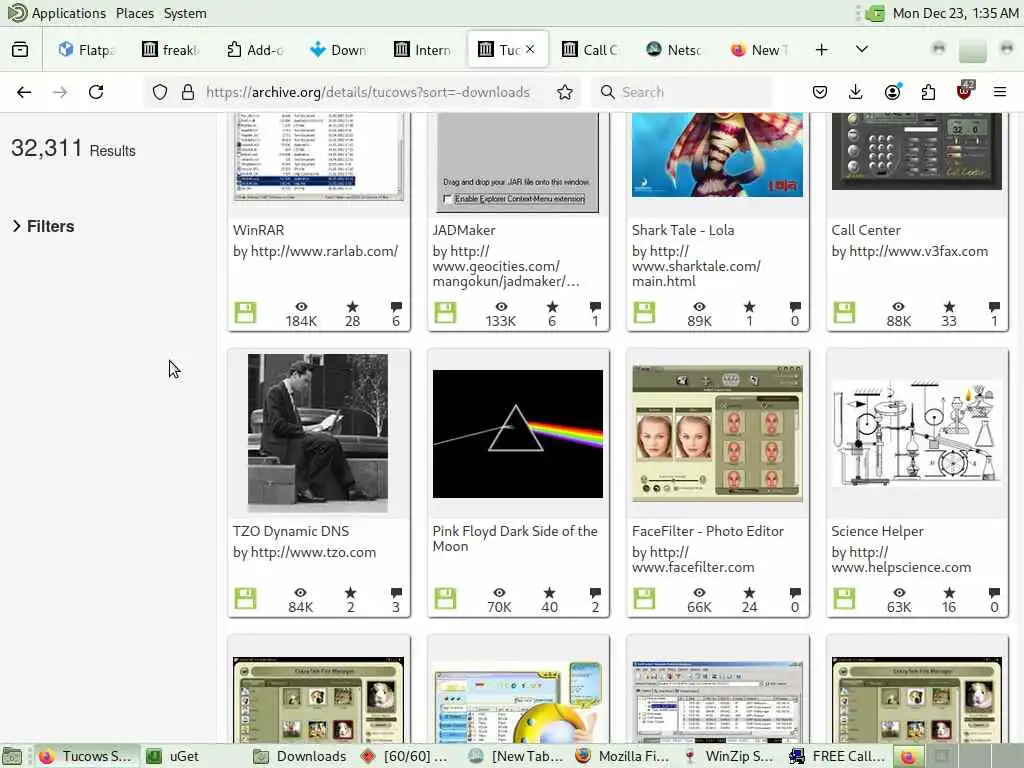Viewport: 1024px width, 768px height.
Task: Open Firefox account icon
Action: point(892,92)
